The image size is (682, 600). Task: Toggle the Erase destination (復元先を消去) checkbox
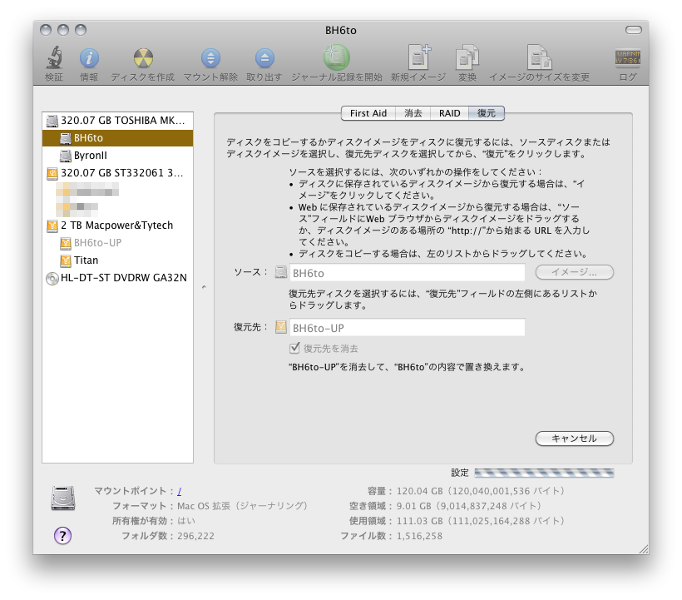pyautogui.click(x=294, y=348)
